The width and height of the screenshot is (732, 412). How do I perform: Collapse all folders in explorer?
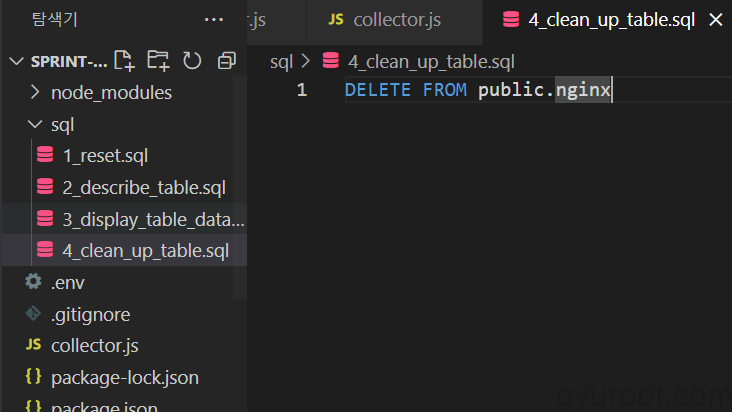click(226, 61)
